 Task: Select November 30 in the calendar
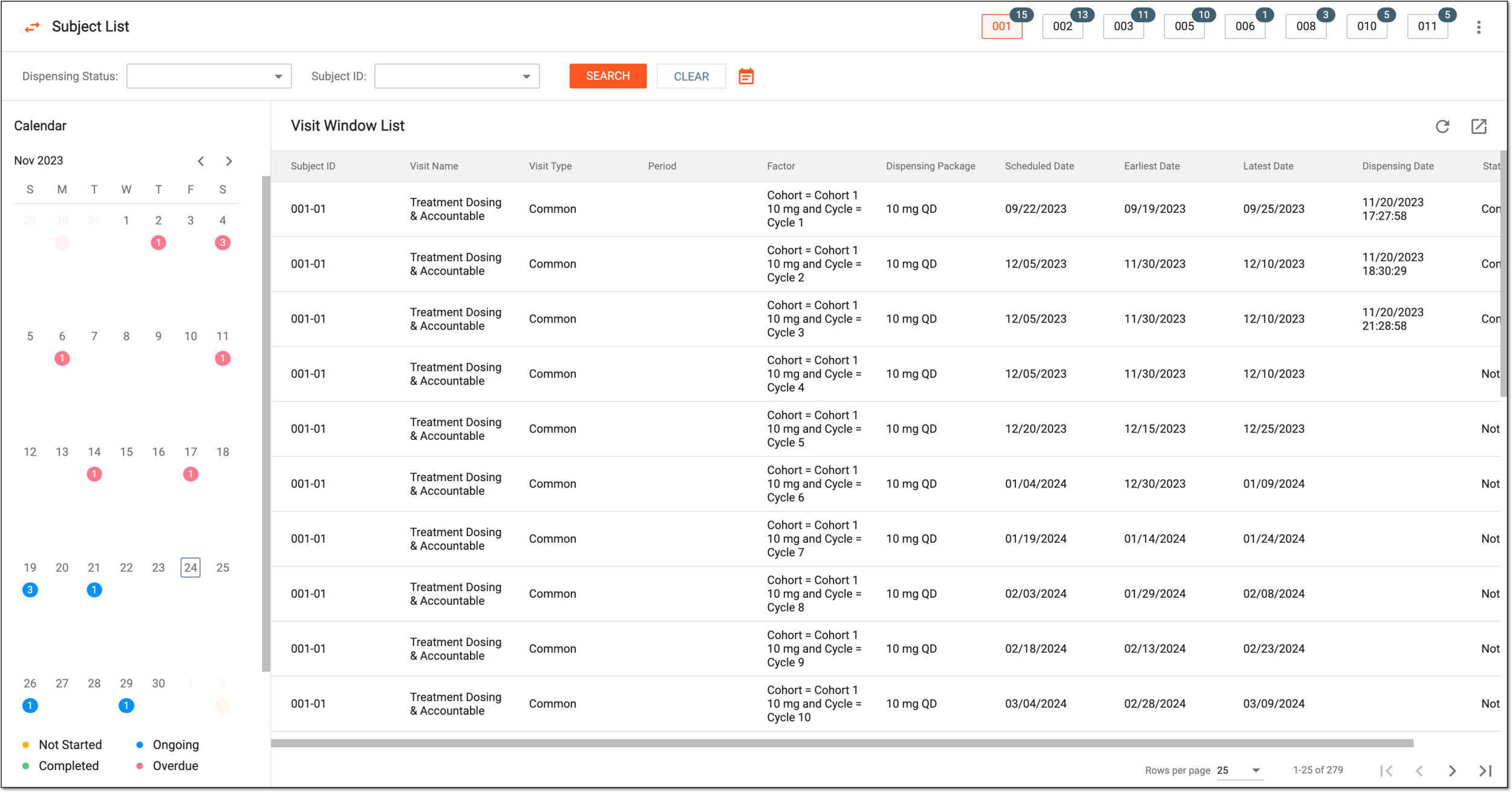pyautogui.click(x=158, y=683)
